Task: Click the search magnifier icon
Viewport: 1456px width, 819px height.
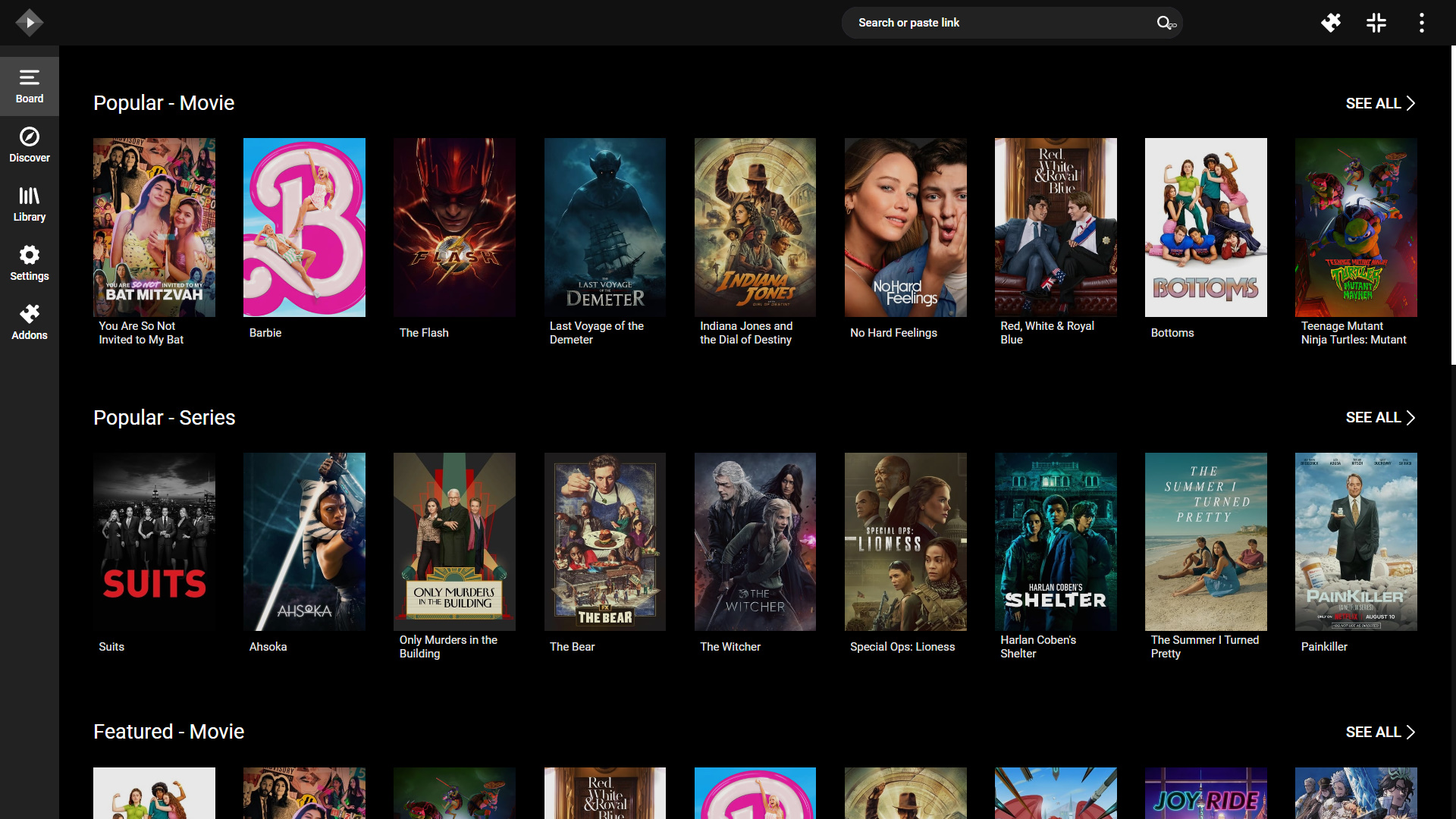Action: (1165, 23)
